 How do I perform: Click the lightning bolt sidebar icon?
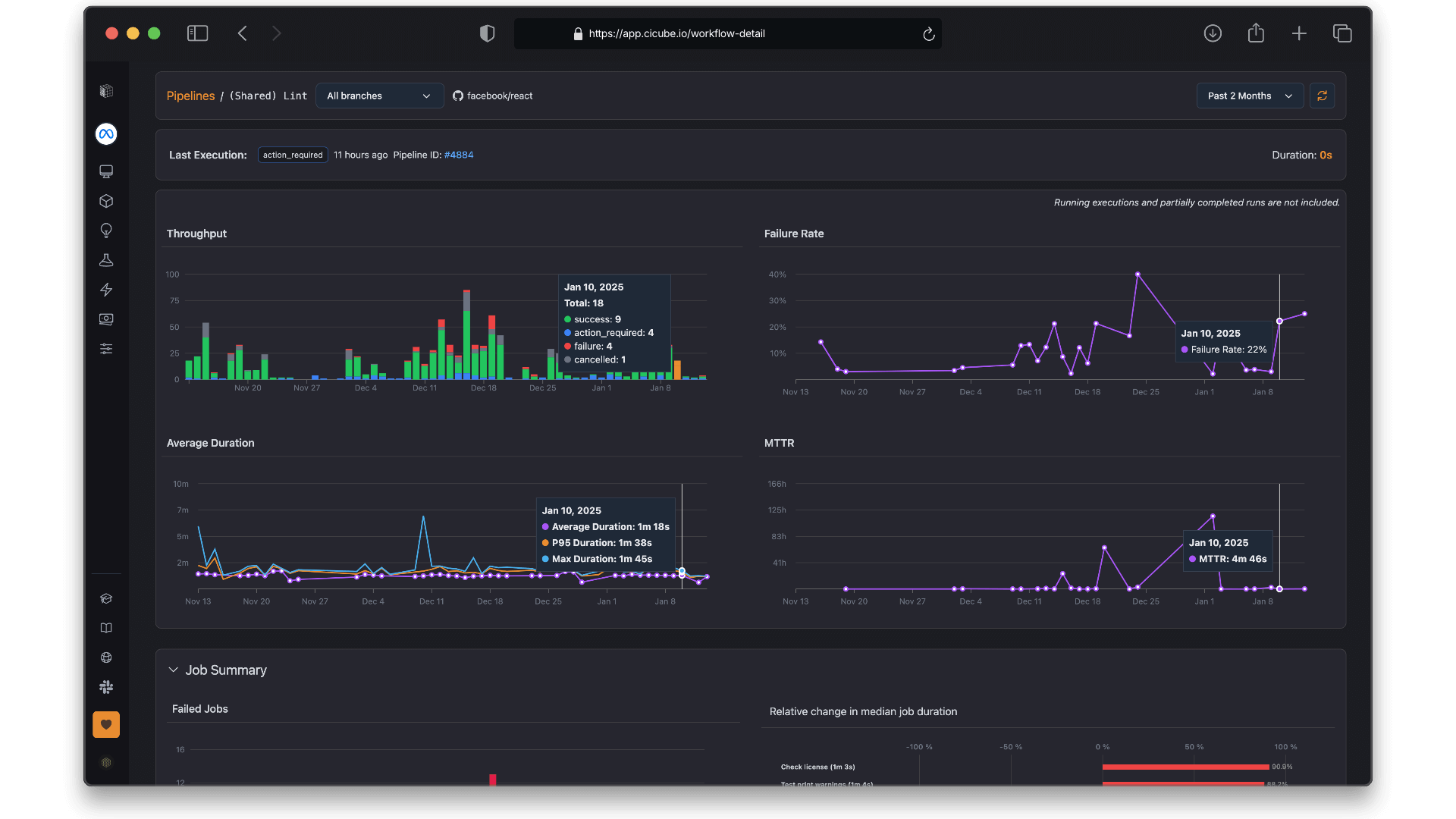[106, 290]
